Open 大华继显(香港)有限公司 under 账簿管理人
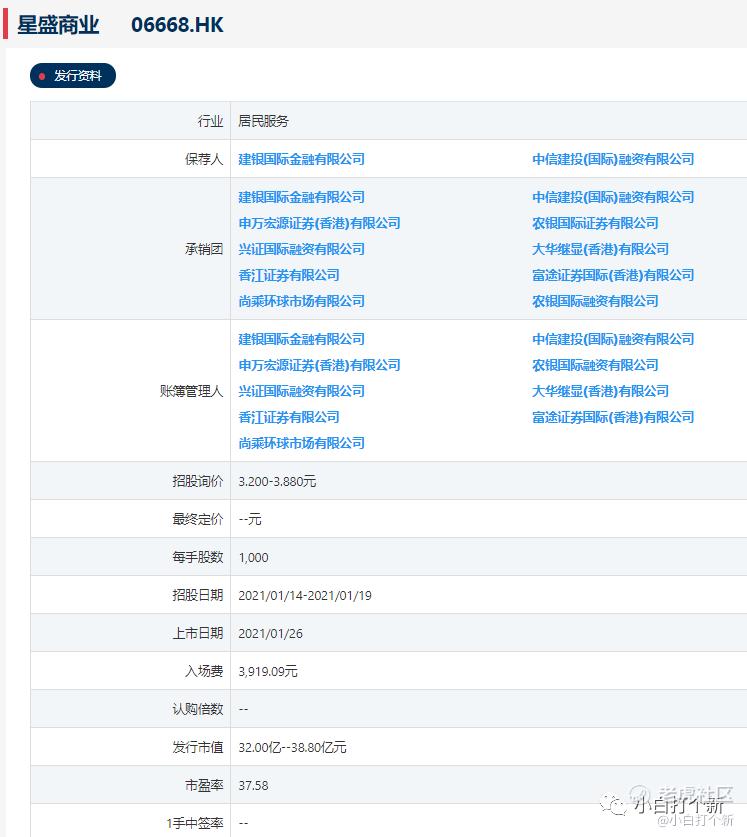Screen dimensions: 747x837 (x=600, y=391)
